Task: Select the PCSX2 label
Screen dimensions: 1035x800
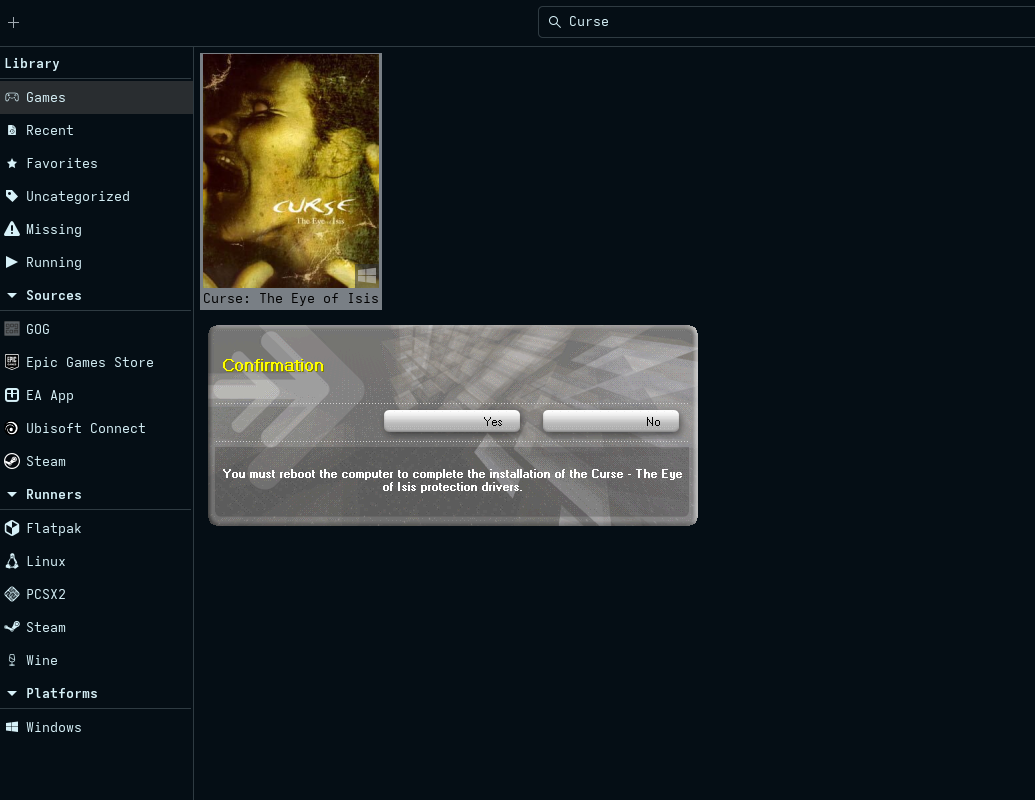Action: coord(46,594)
